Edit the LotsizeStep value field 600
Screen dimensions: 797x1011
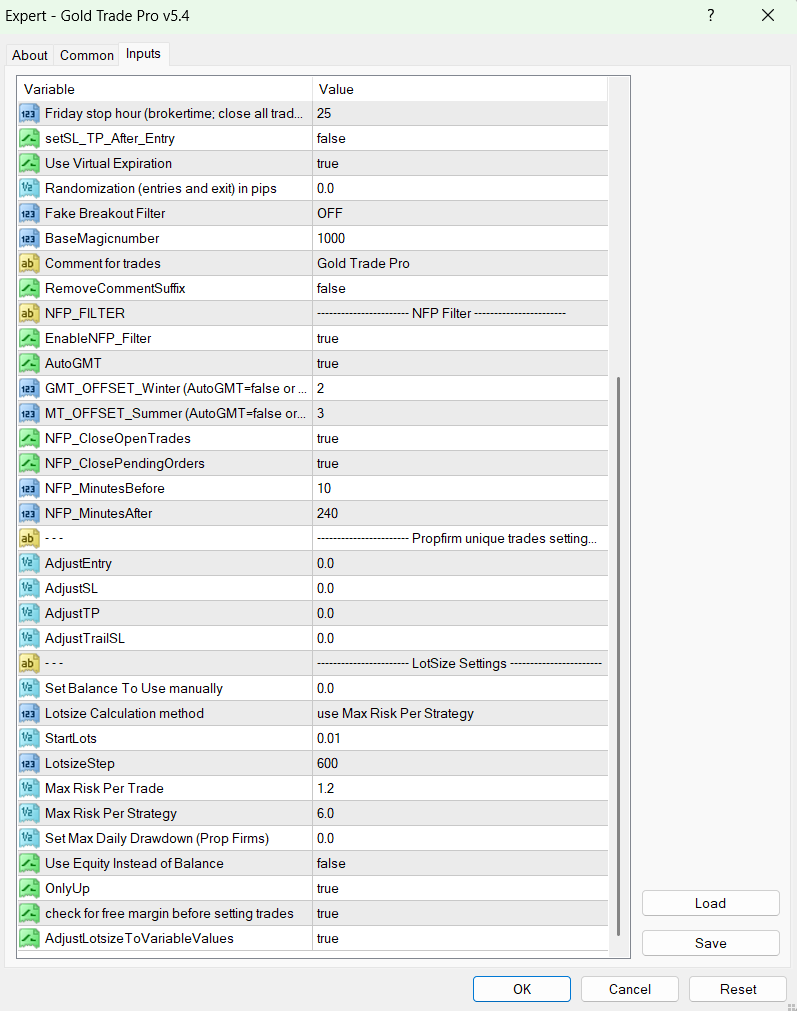(x=459, y=763)
